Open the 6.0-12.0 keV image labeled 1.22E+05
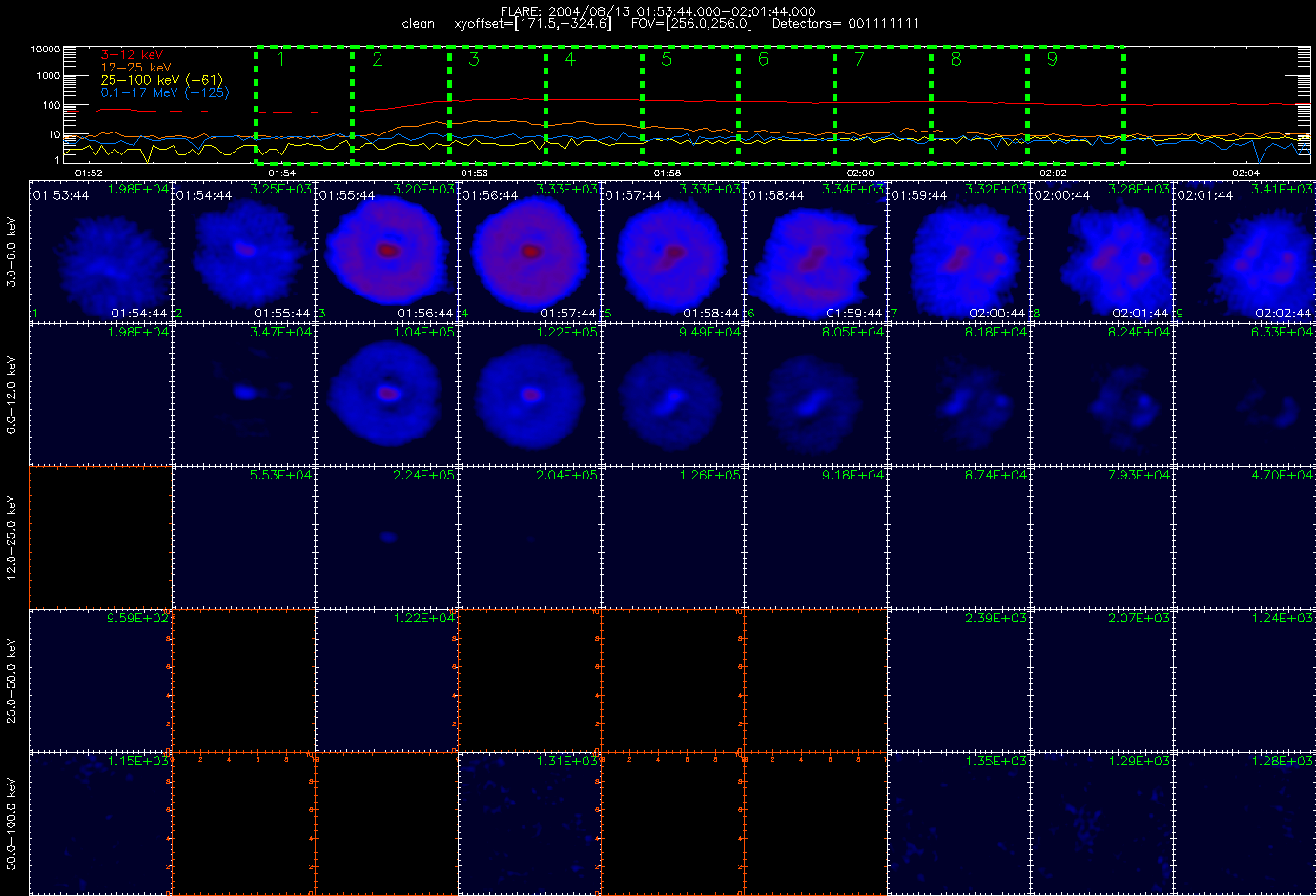The height and width of the screenshot is (896, 1316). pyautogui.click(x=530, y=395)
